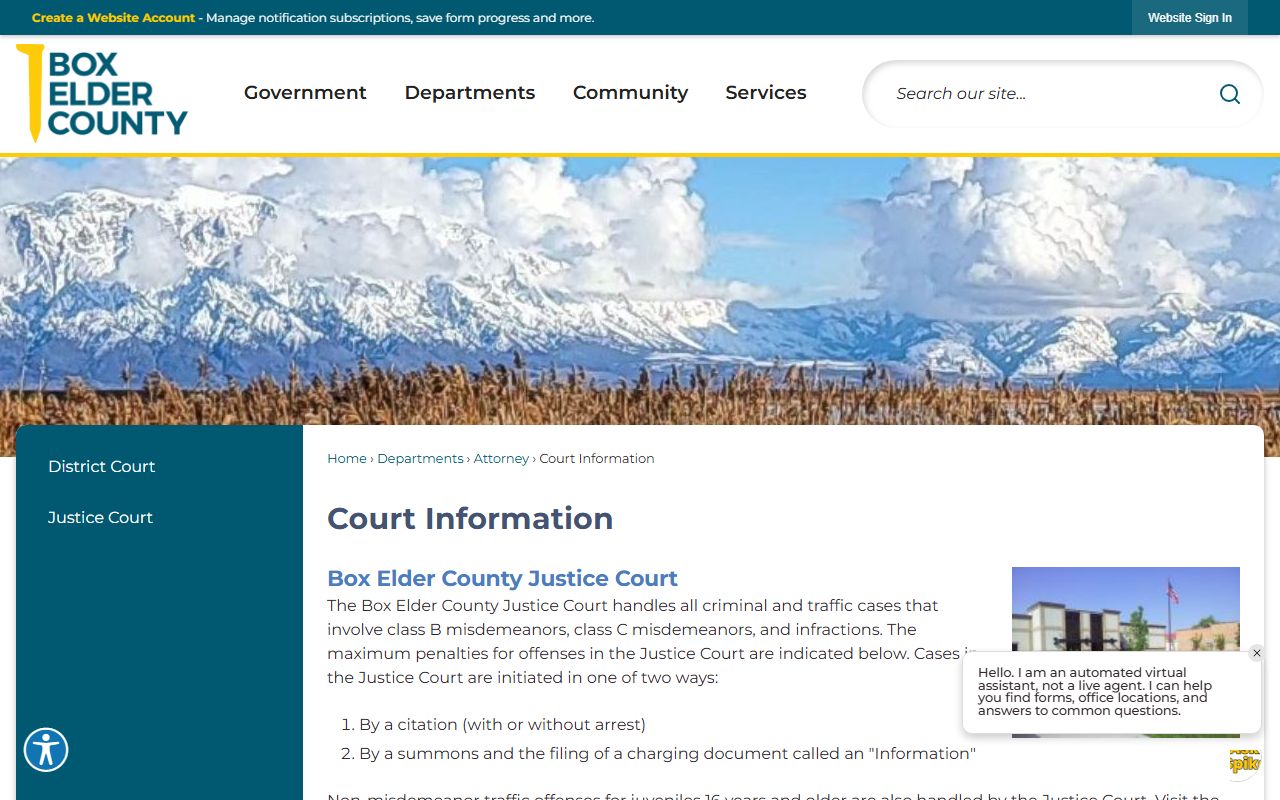Go to Home breadcrumb link
The image size is (1280, 800).
(x=347, y=459)
